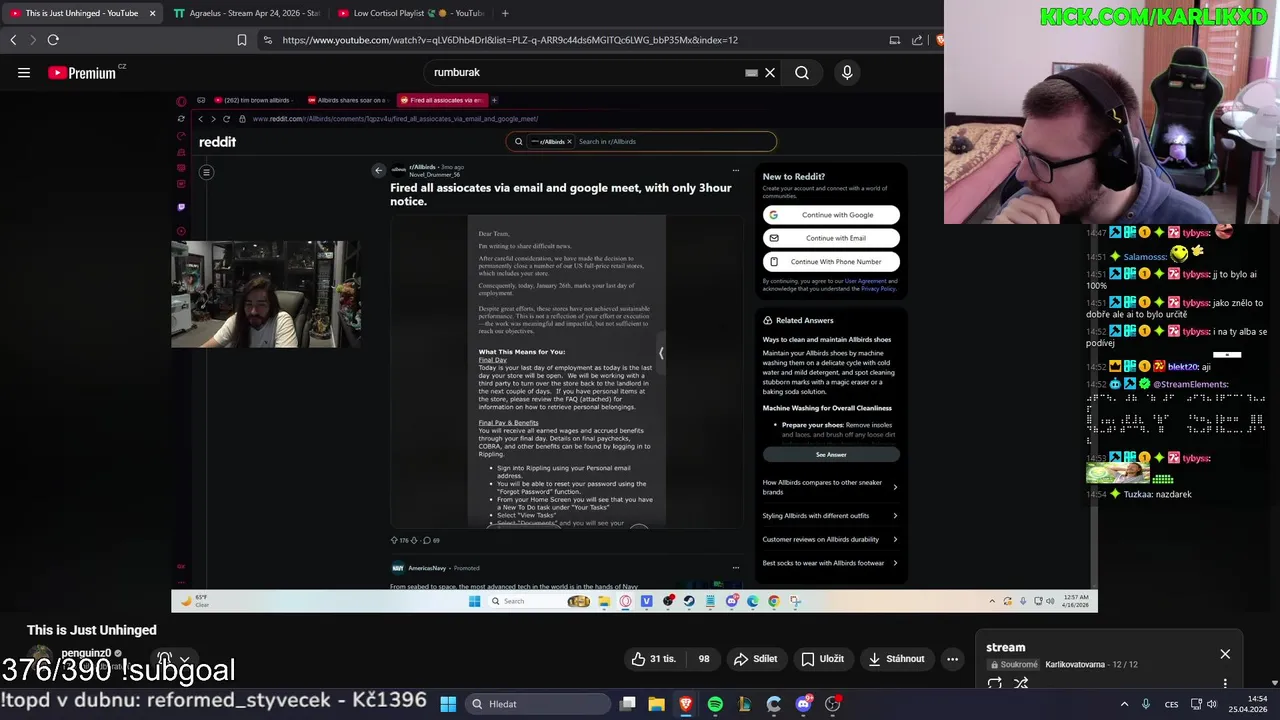Focus the YouTube search field

pos(585,73)
